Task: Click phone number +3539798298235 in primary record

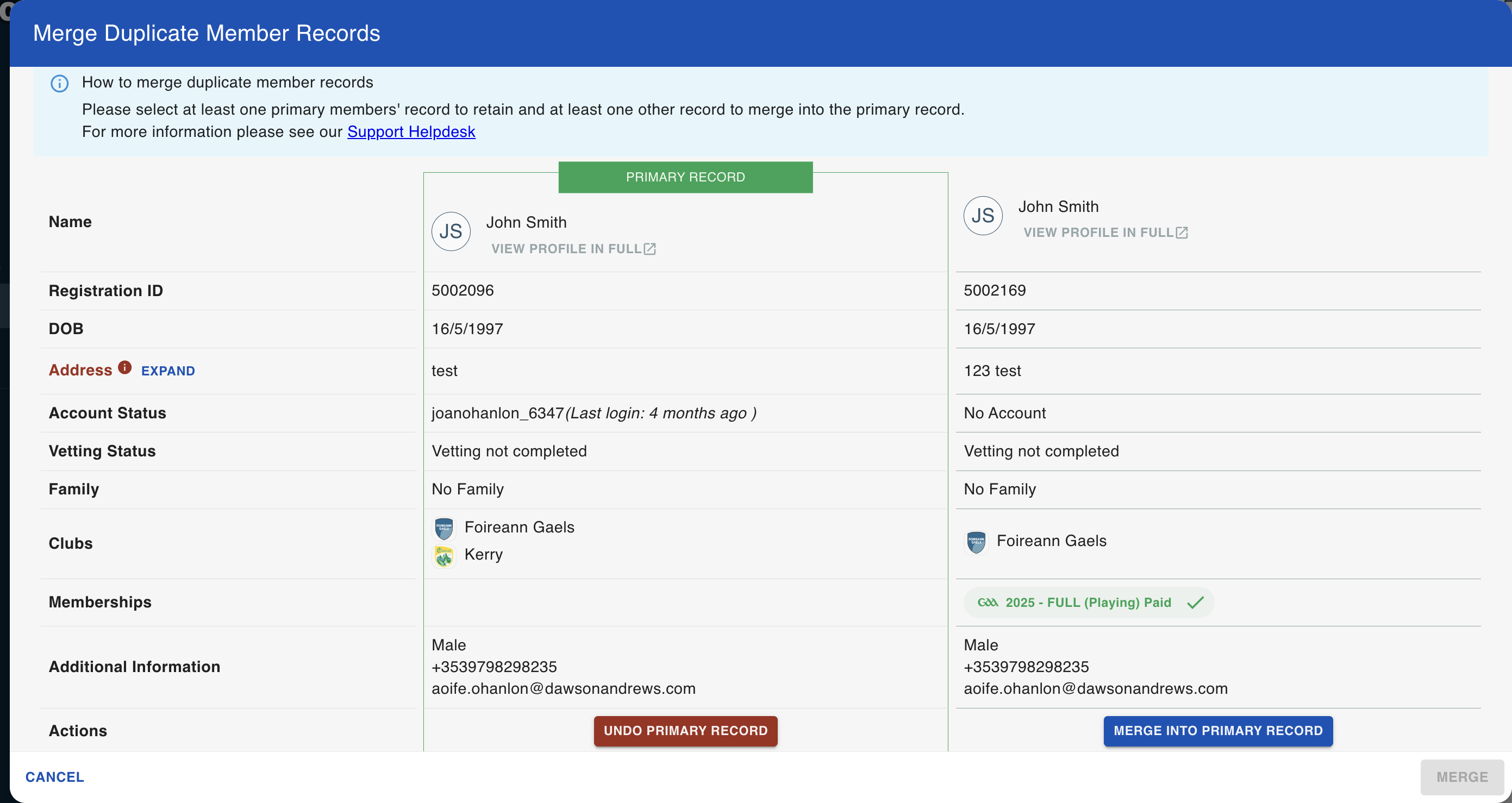Action: pos(494,667)
